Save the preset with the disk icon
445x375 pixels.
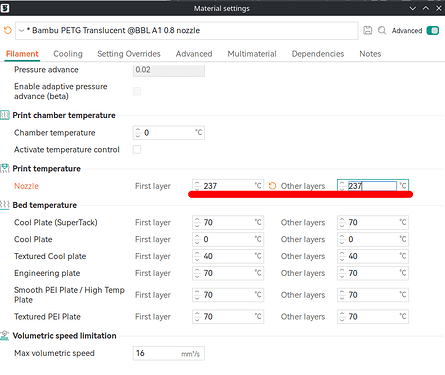(367, 30)
